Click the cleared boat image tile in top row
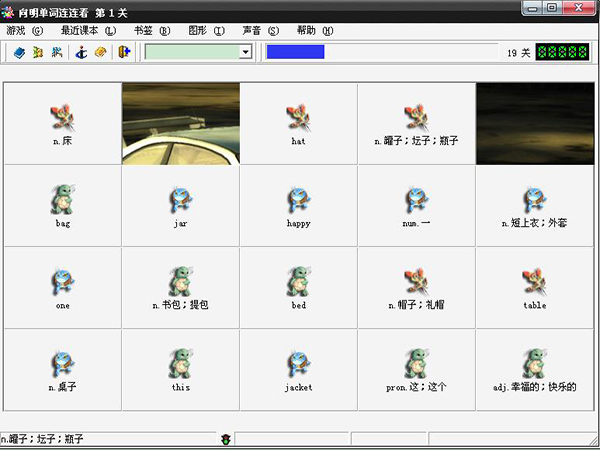This screenshot has height=450, width=600. click(x=181, y=124)
